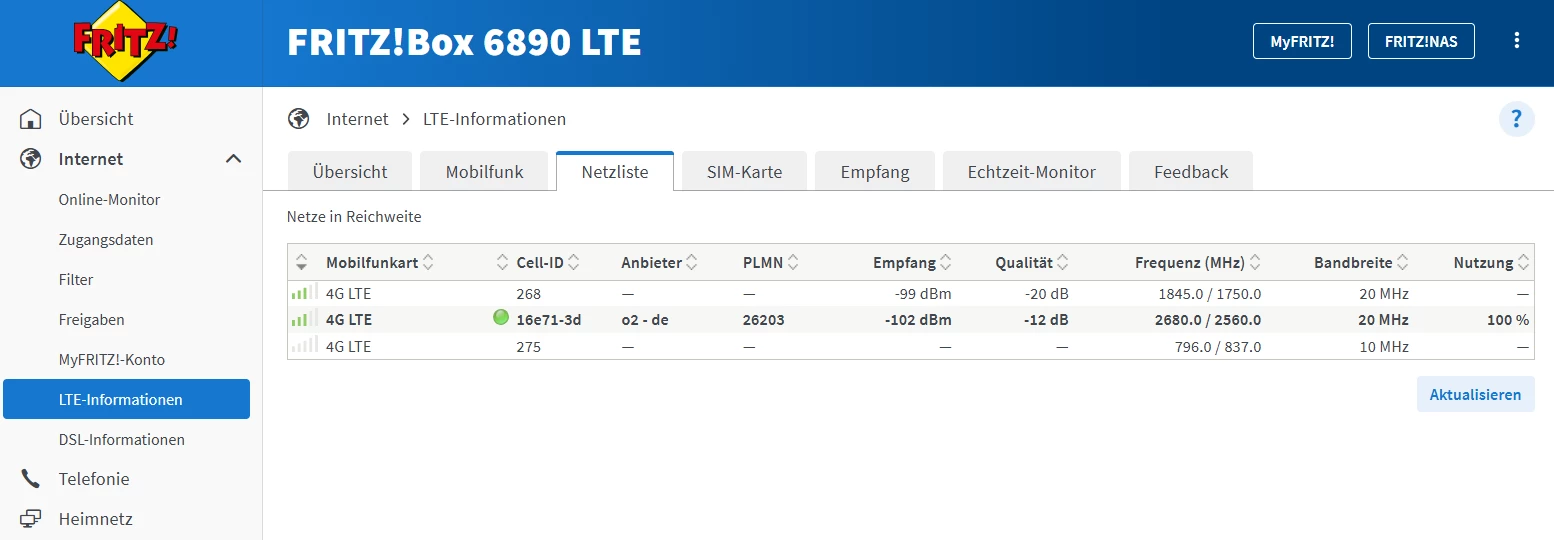Collapse the Internet menu chevron

(x=233, y=159)
